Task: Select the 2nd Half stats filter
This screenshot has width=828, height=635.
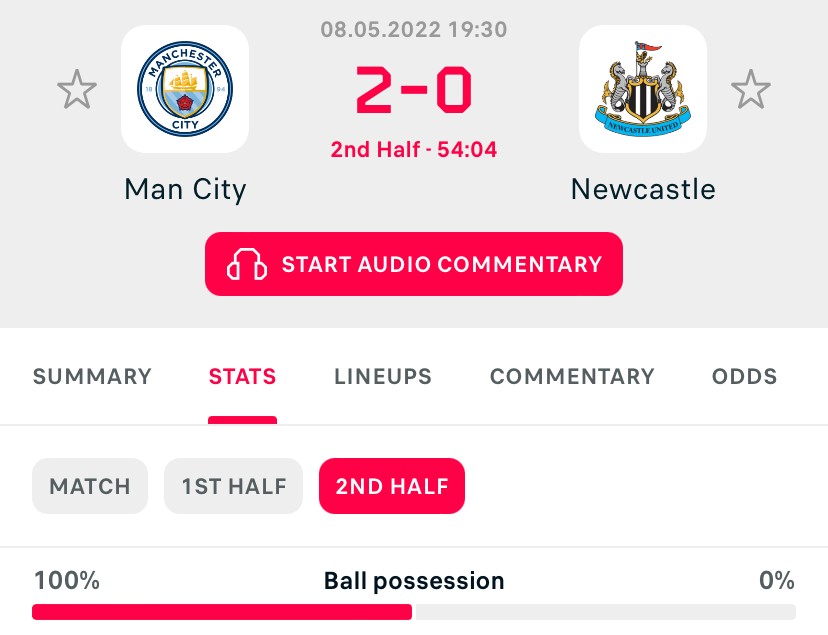Action: coord(392,486)
